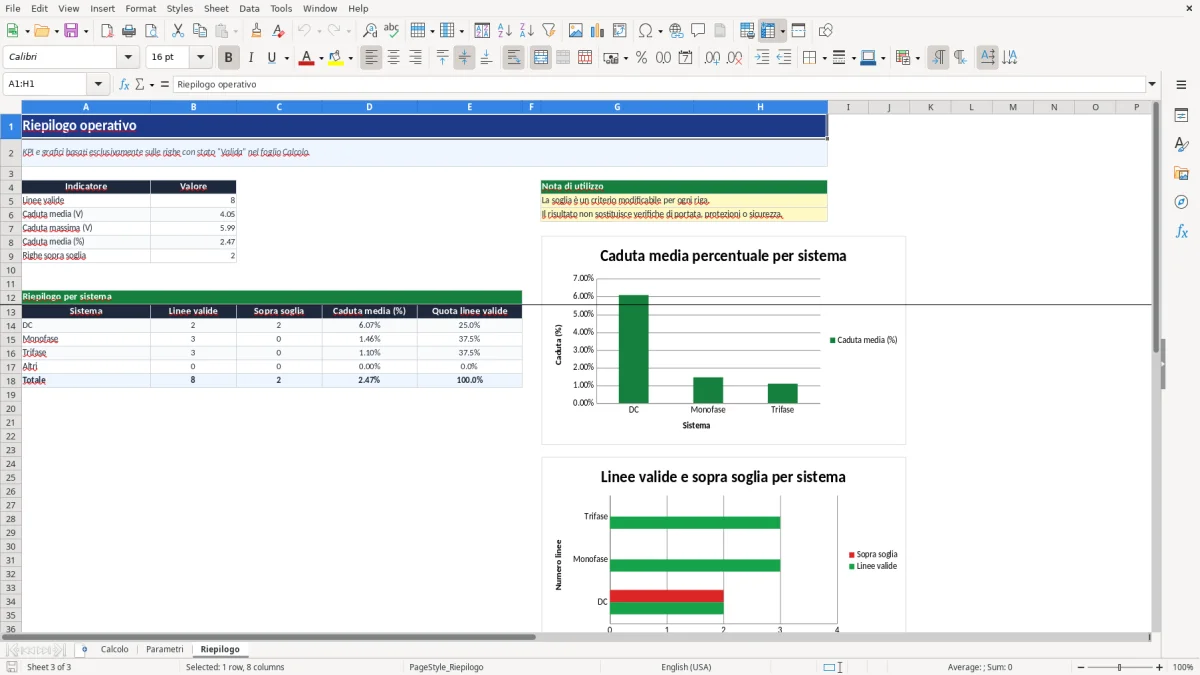Switch to Parametri sheet tab
Image resolution: width=1200 pixels, height=675 pixels.
(165, 649)
